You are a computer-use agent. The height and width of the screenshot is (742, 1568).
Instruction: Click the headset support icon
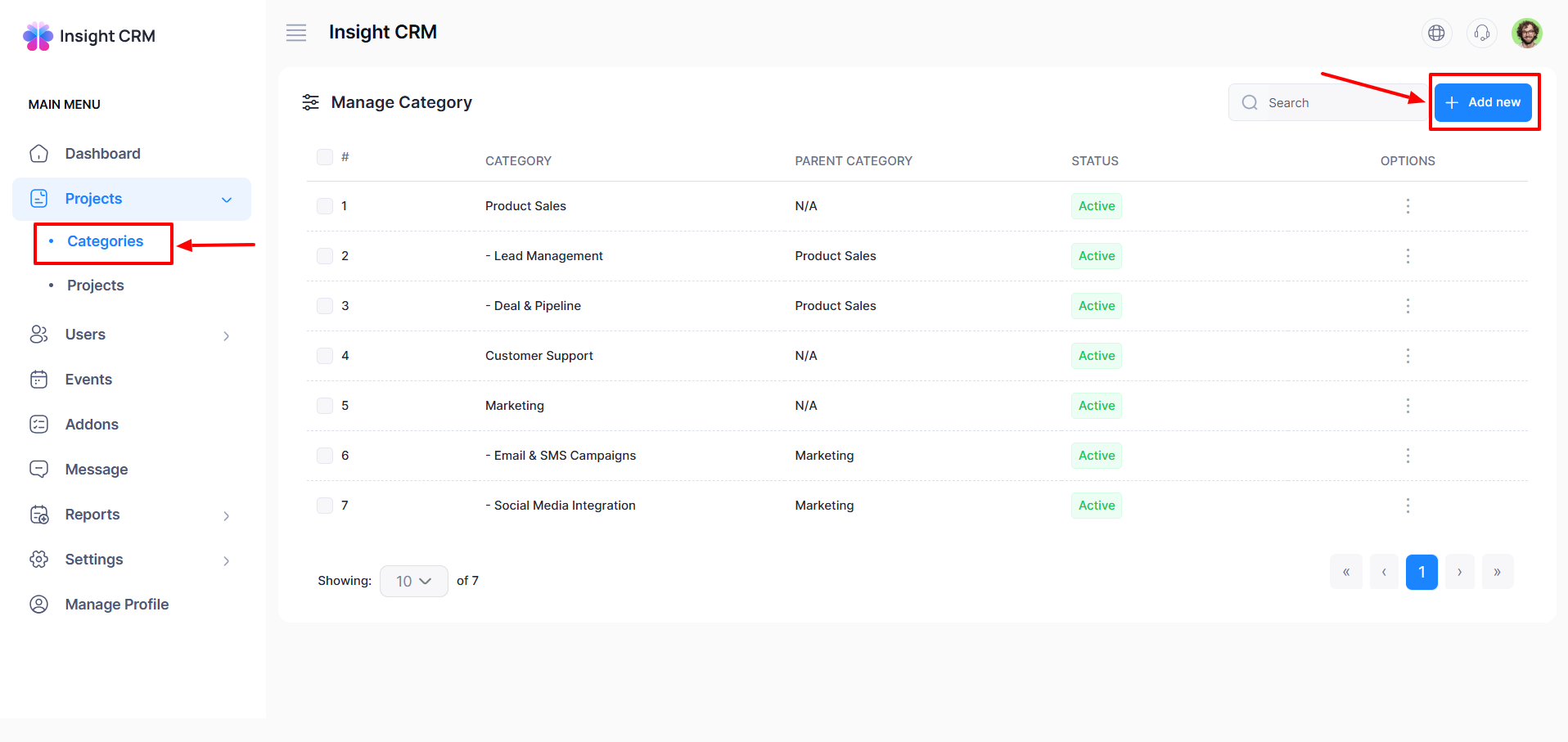pyautogui.click(x=1481, y=33)
